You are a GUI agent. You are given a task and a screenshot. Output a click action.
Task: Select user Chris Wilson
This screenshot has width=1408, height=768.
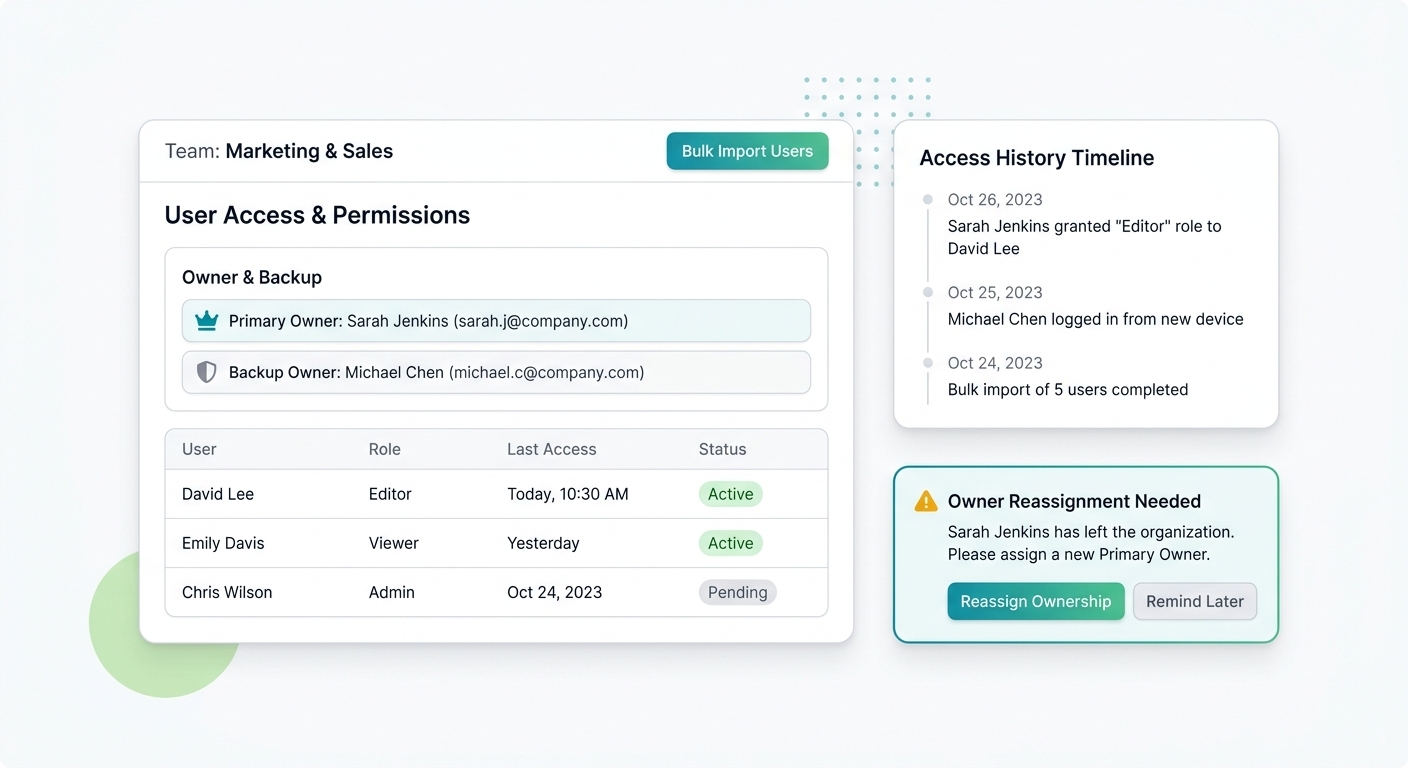click(x=227, y=592)
